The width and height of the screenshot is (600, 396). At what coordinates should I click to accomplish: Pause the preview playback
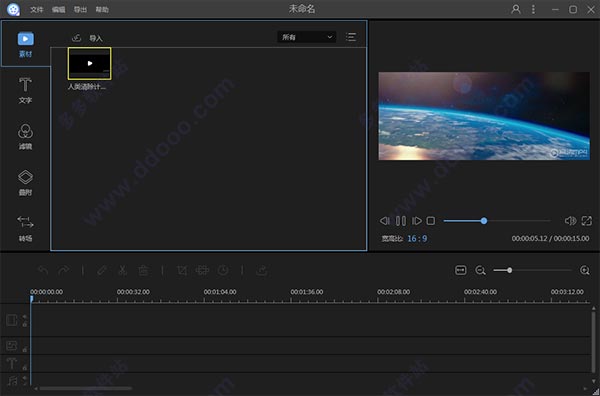coord(401,221)
